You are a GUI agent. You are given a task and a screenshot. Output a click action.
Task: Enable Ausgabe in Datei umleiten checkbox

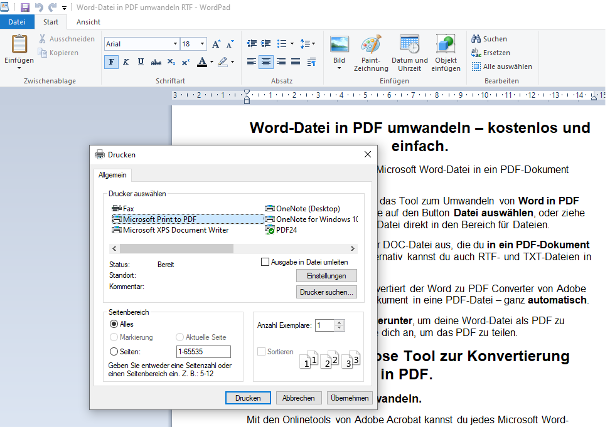pos(263,261)
